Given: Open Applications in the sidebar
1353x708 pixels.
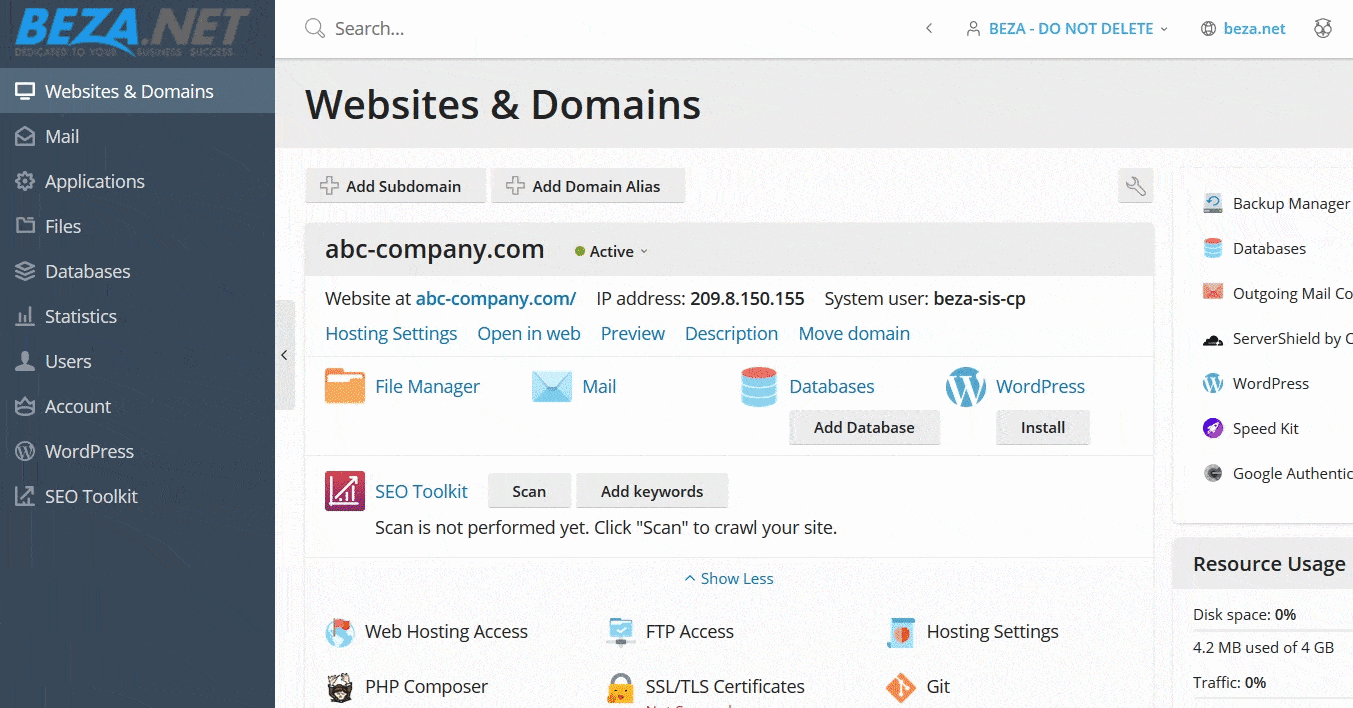Looking at the screenshot, I should [x=137, y=181].
